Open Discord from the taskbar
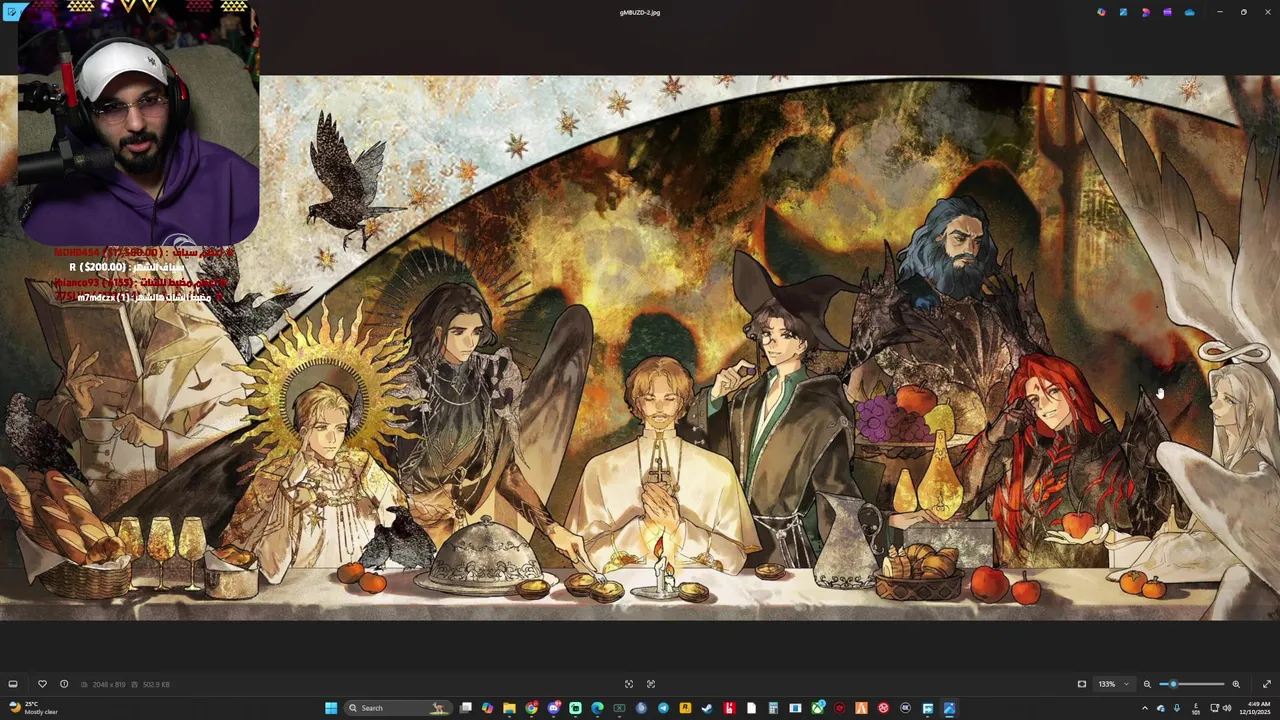 coord(553,708)
